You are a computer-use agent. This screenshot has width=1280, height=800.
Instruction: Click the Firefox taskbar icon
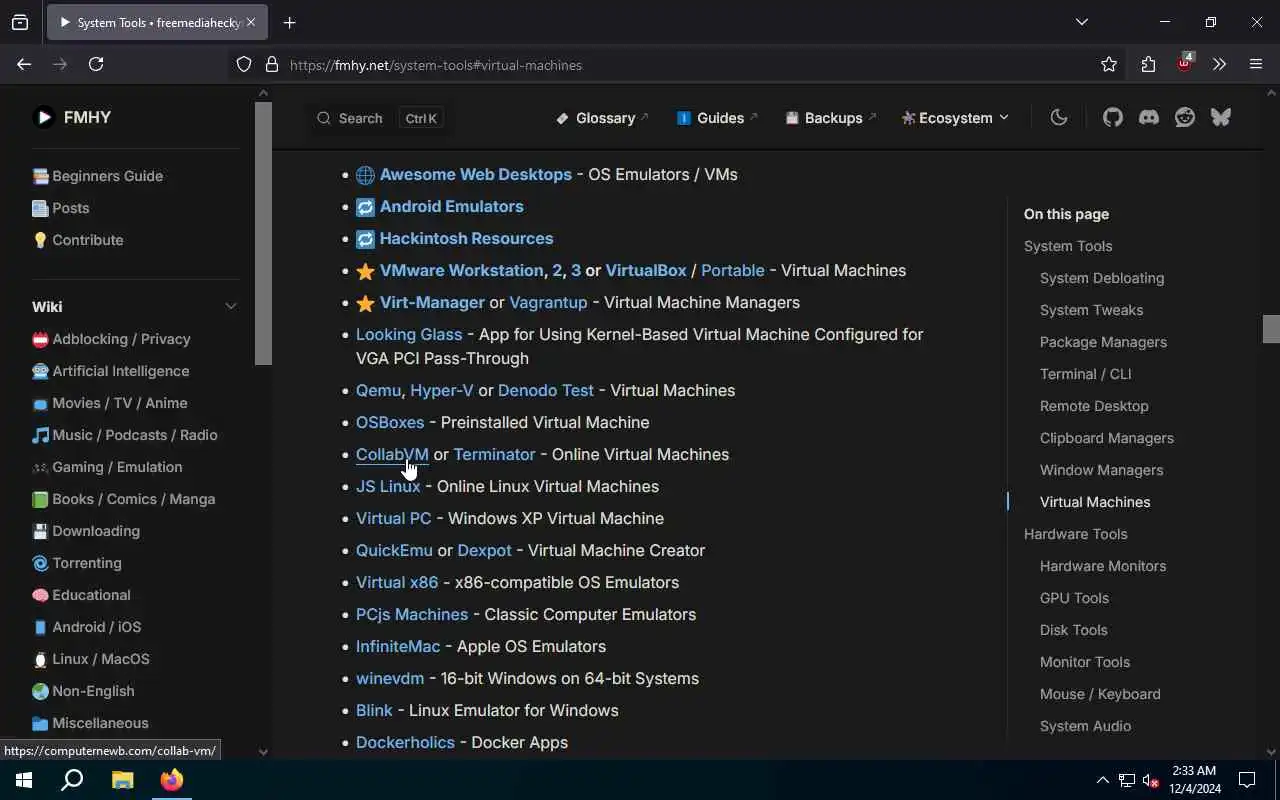tap(172, 780)
